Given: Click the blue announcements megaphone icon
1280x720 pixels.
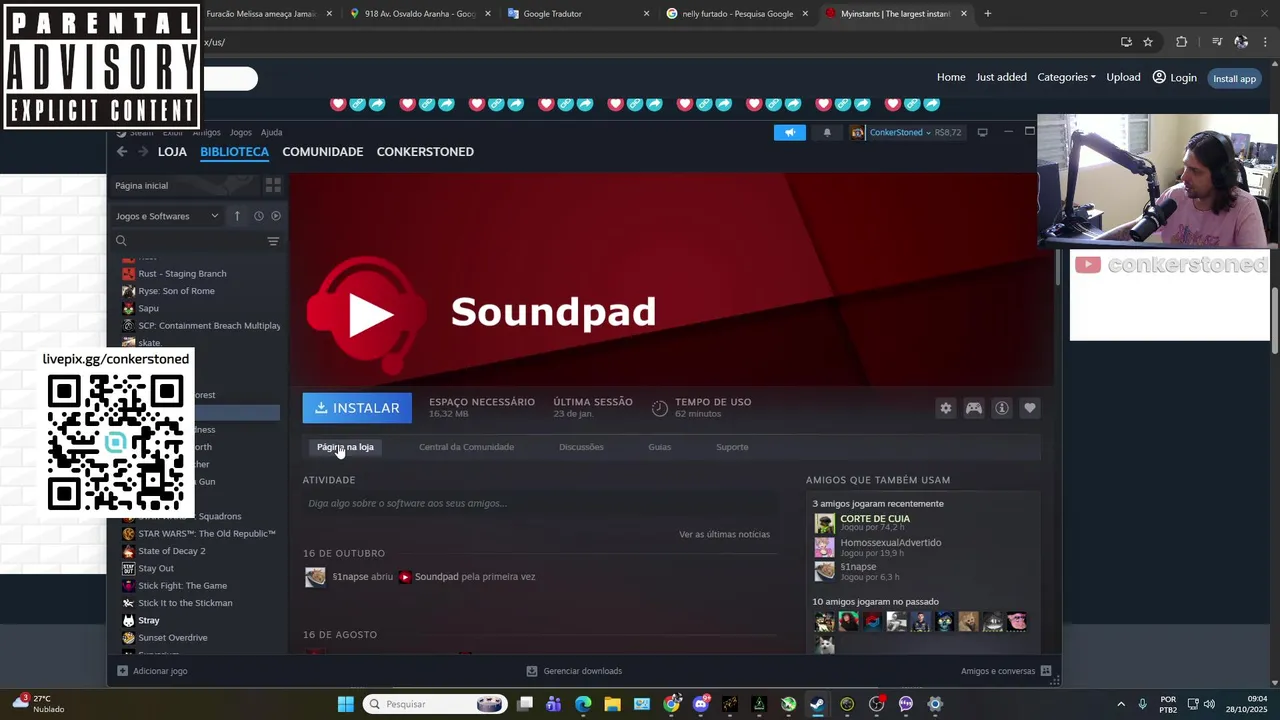Looking at the screenshot, I should tap(789, 132).
